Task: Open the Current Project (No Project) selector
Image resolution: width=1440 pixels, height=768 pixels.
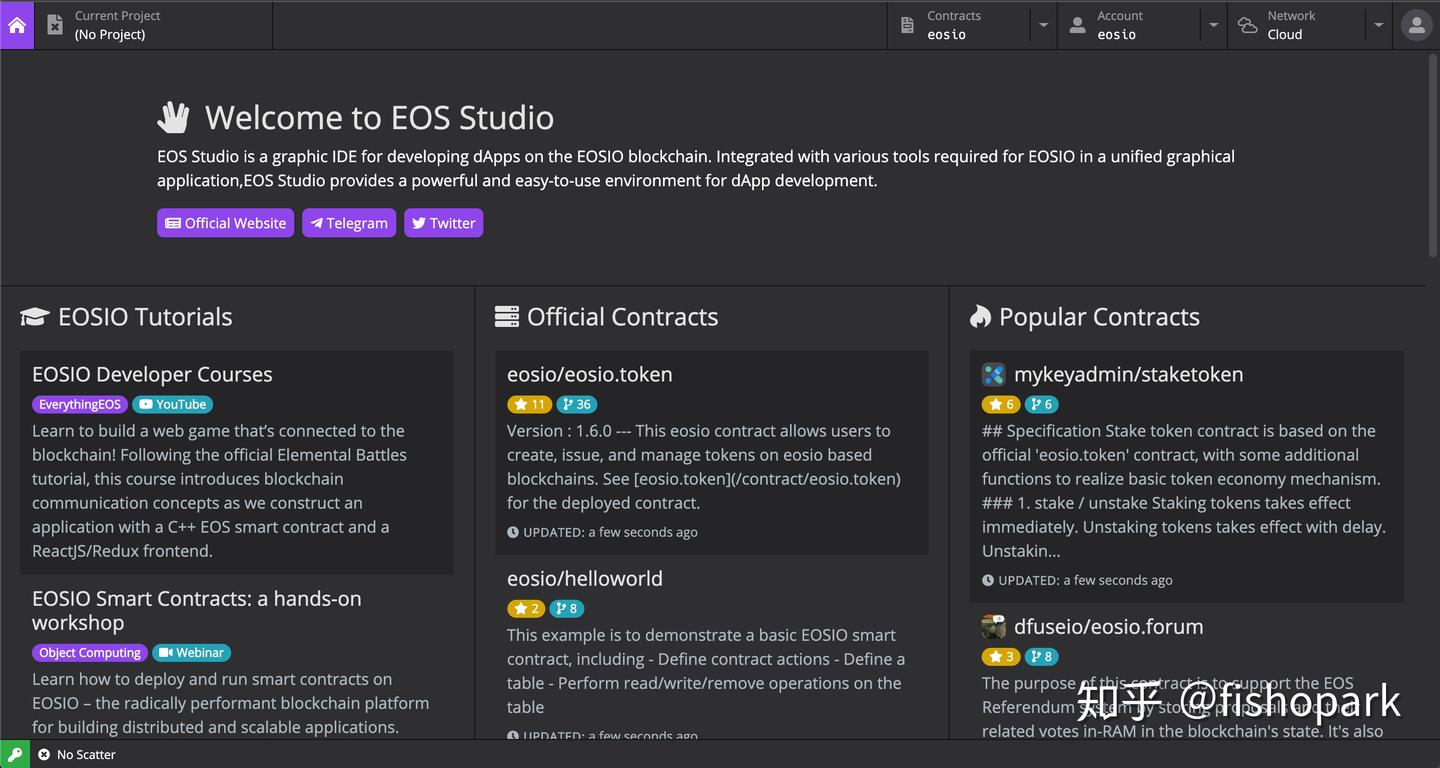Action: coord(153,25)
